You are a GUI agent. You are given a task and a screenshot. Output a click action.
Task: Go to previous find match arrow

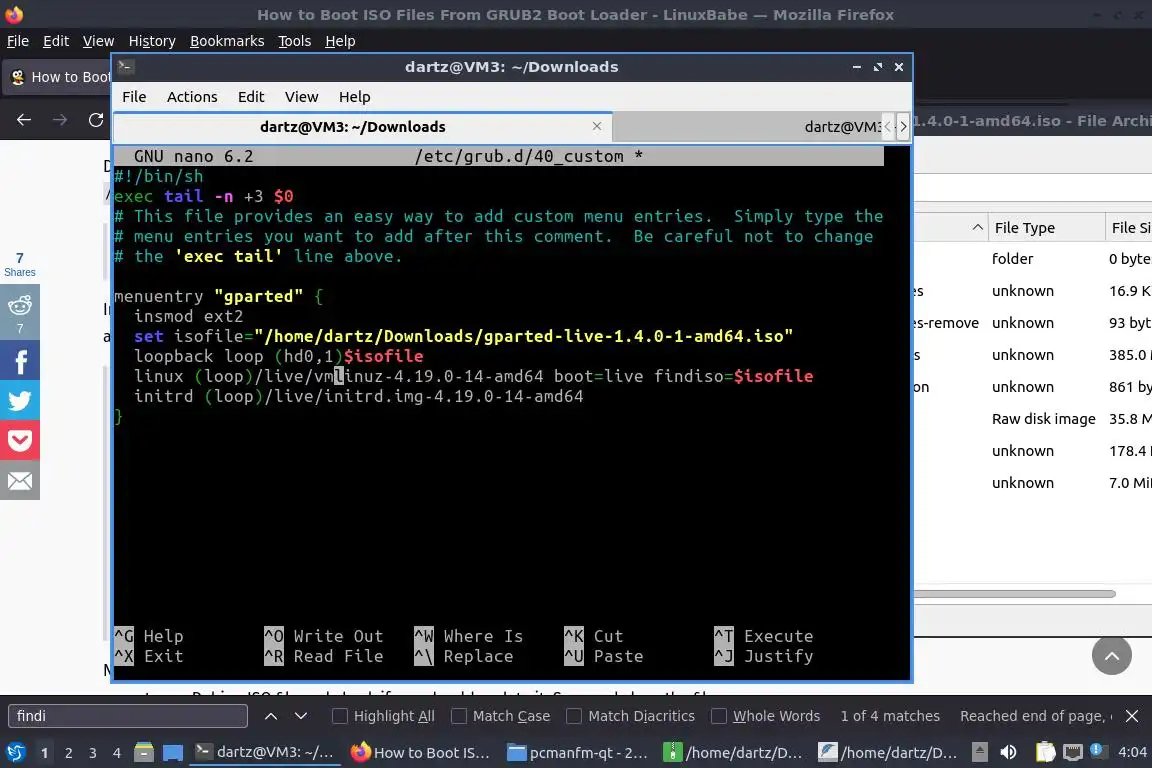271,716
